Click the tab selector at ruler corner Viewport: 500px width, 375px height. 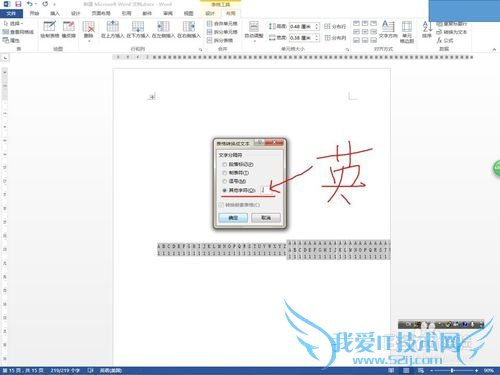pyautogui.click(x=5, y=58)
